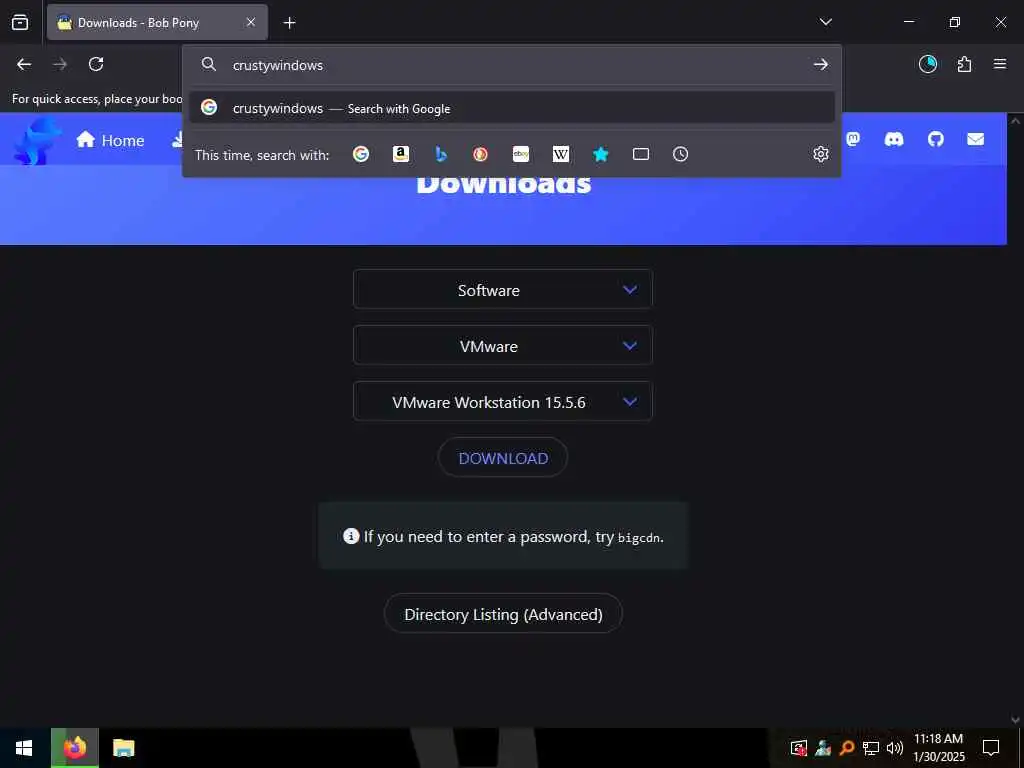Click the bigcdn password text

(639, 538)
